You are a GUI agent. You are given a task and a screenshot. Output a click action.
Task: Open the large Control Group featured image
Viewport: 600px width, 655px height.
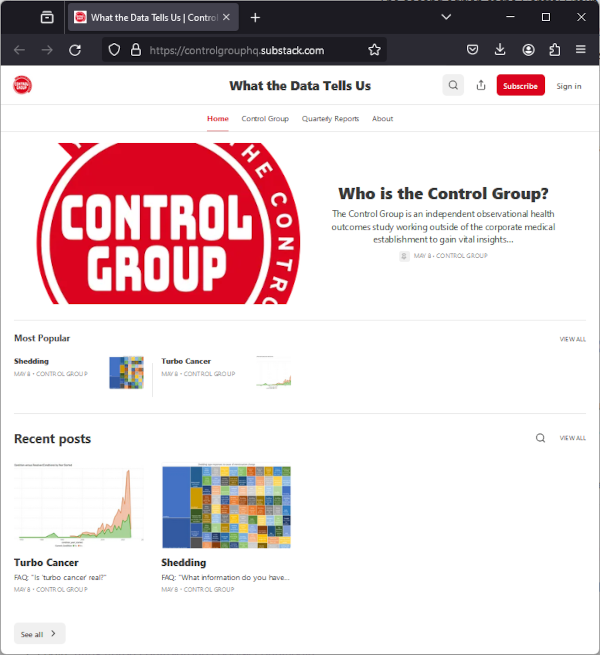[168, 223]
